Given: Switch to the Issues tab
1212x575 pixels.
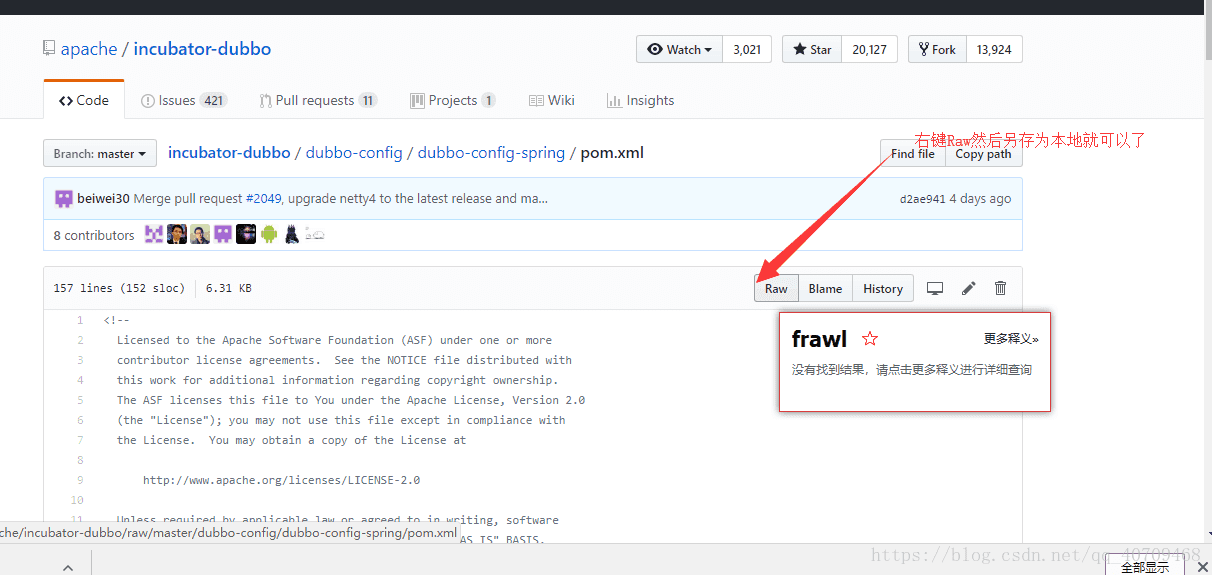Looking at the screenshot, I should tap(184, 100).
